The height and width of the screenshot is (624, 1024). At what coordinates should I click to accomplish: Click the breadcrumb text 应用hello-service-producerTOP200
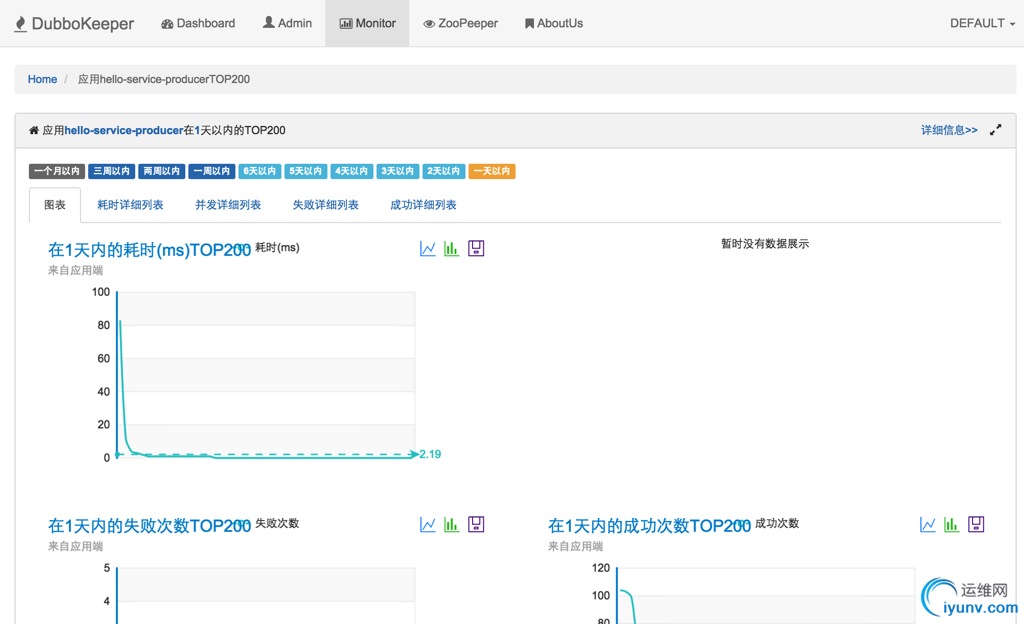point(164,79)
